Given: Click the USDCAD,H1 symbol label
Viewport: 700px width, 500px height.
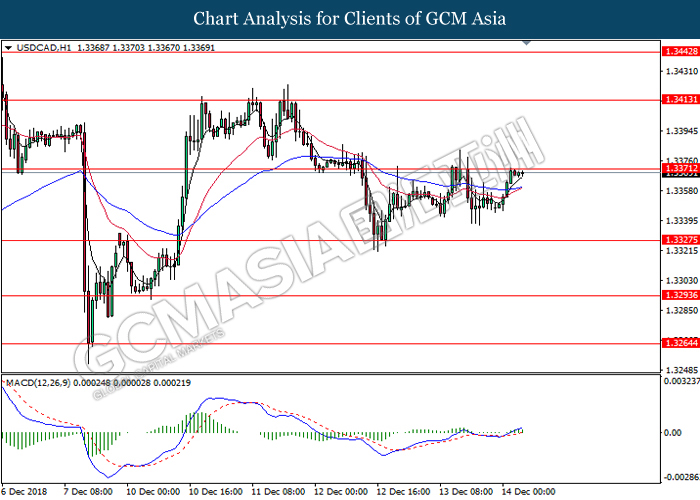Looking at the screenshot, I should pyautogui.click(x=44, y=48).
